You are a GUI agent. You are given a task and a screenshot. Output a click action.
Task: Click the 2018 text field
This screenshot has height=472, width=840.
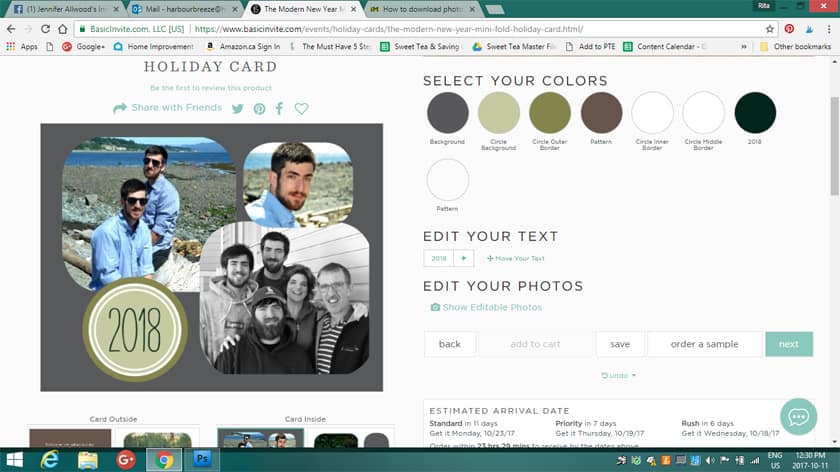click(x=439, y=258)
